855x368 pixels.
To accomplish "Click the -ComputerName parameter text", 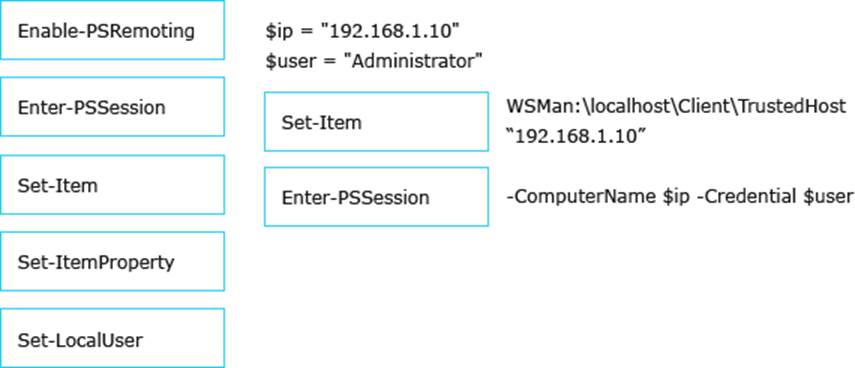I will (x=581, y=196).
